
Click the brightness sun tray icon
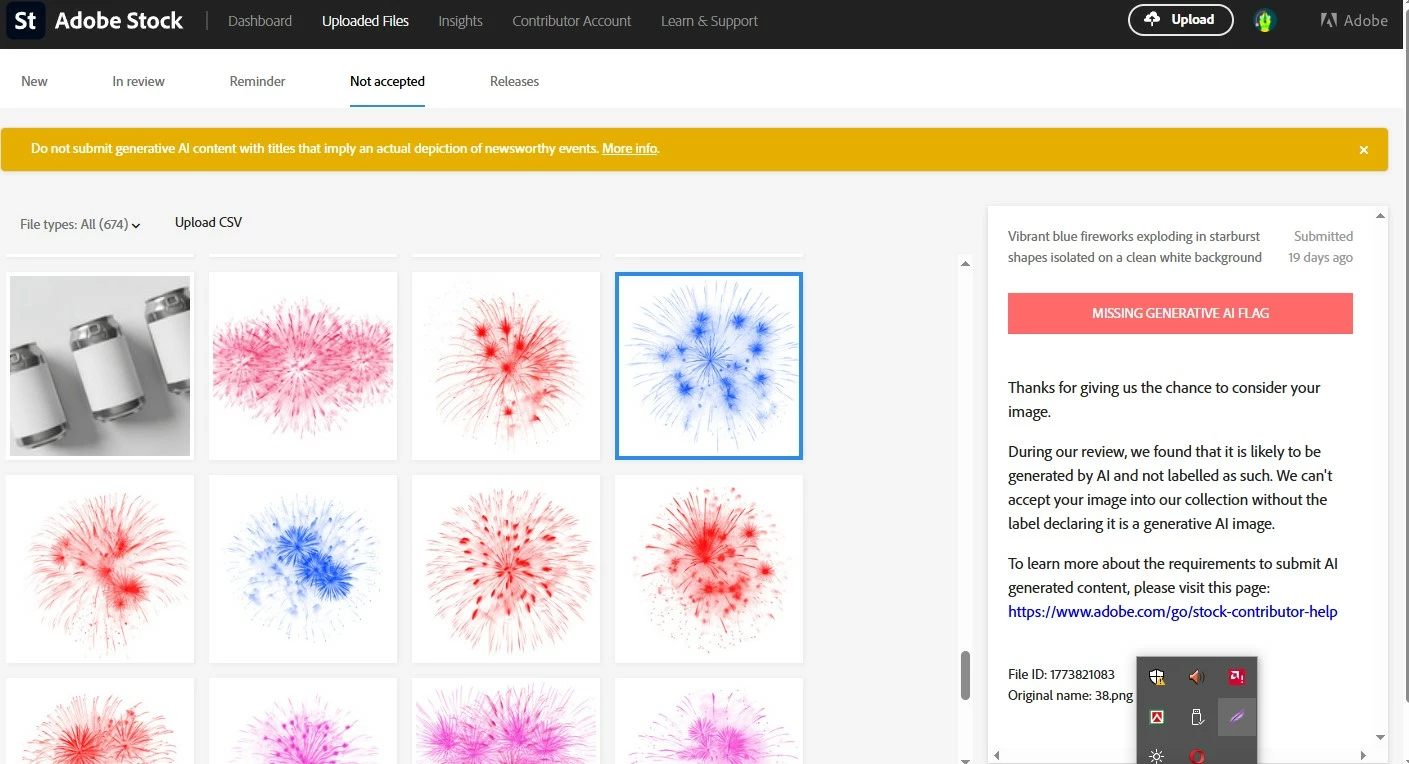(x=1157, y=755)
